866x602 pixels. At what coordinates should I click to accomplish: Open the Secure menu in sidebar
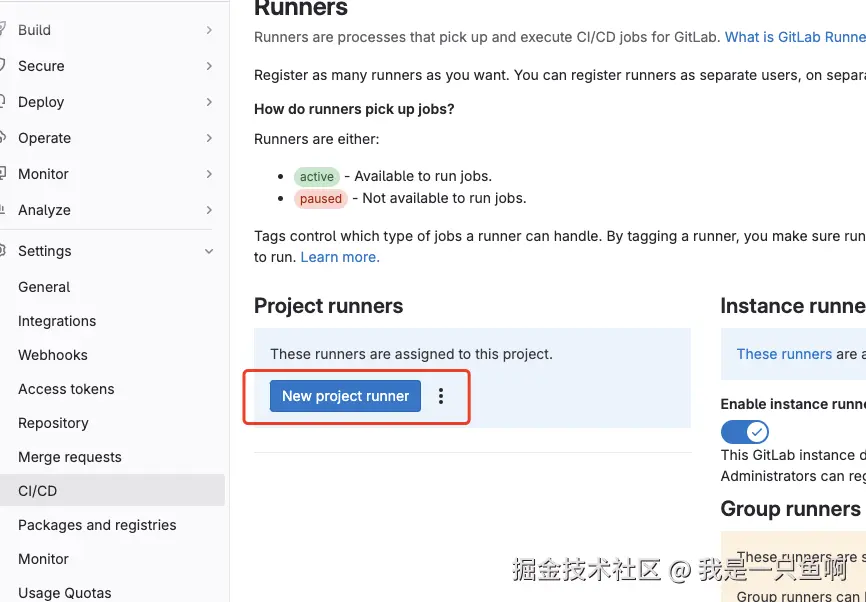click(108, 66)
